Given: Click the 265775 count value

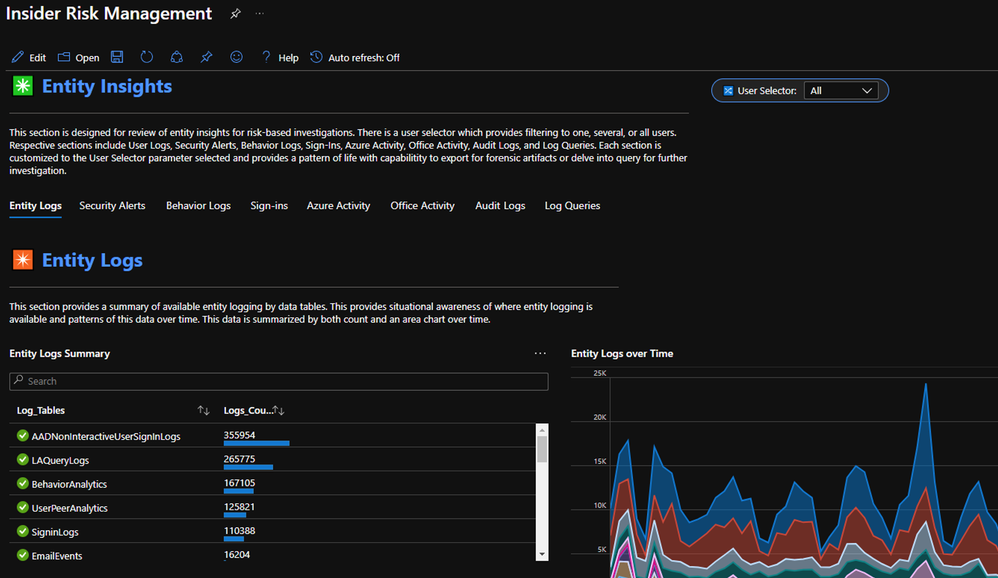Looking at the screenshot, I should tap(239, 459).
